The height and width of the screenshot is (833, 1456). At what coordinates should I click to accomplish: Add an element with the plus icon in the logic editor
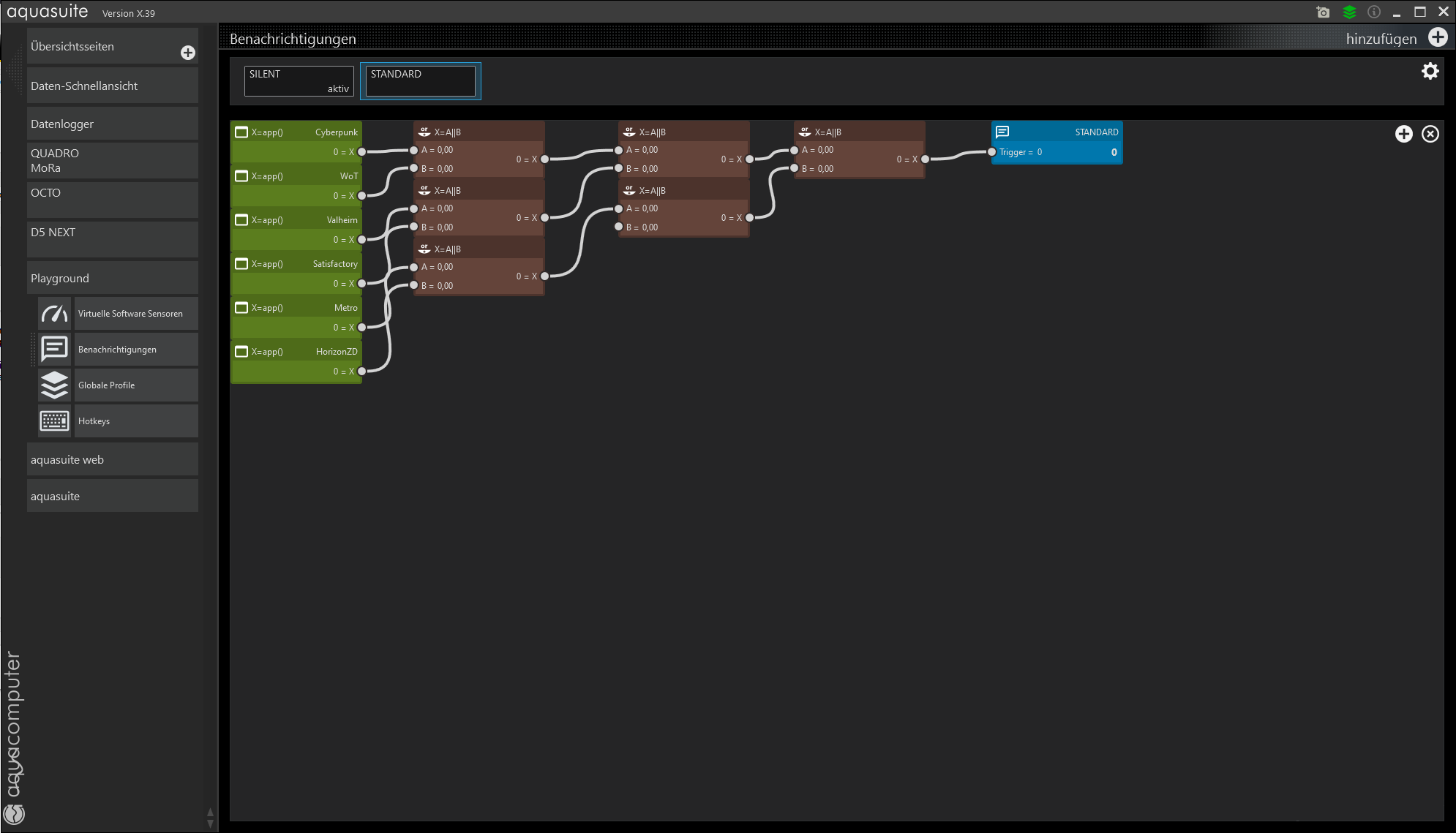pos(1403,134)
